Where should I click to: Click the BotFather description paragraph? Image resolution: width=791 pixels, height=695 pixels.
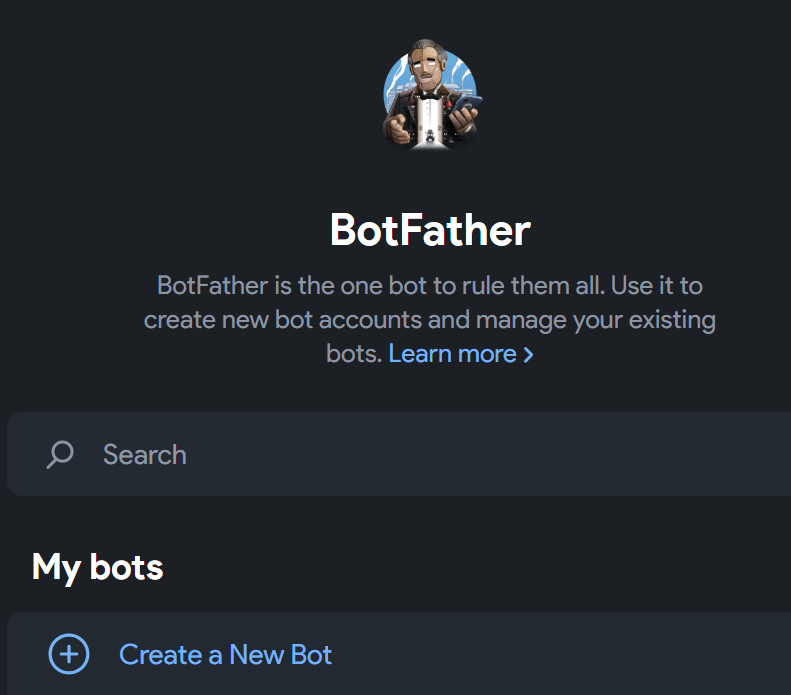(x=430, y=319)
